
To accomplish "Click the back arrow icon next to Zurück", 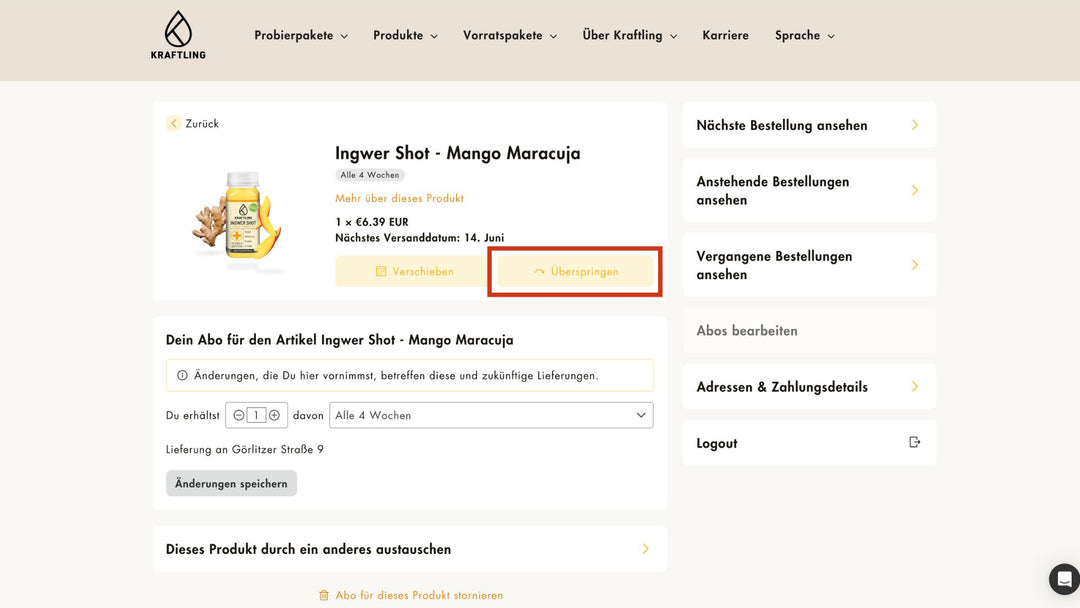I will coord(174,124).
